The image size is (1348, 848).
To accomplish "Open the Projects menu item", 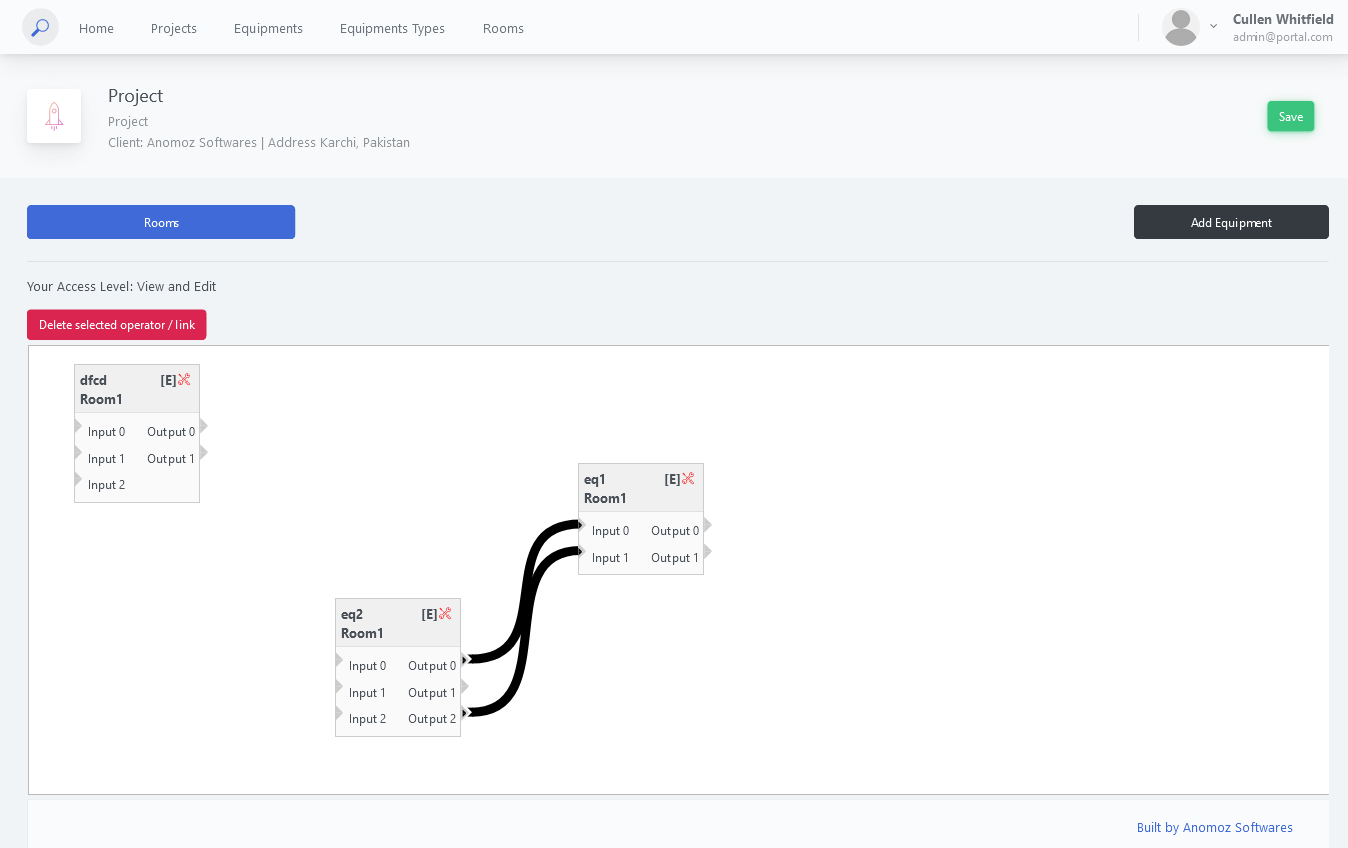I will click(174, 28).
